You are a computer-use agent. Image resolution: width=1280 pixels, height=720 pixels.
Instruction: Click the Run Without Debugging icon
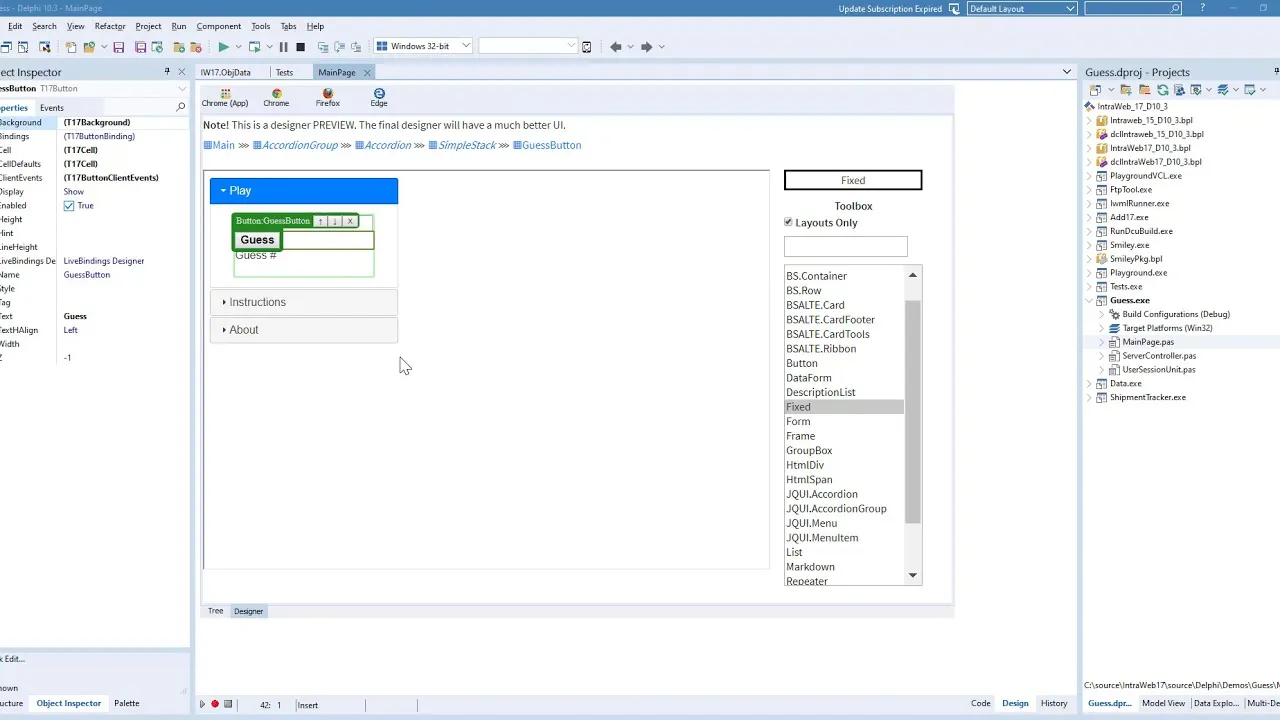(x=254, y=47)
